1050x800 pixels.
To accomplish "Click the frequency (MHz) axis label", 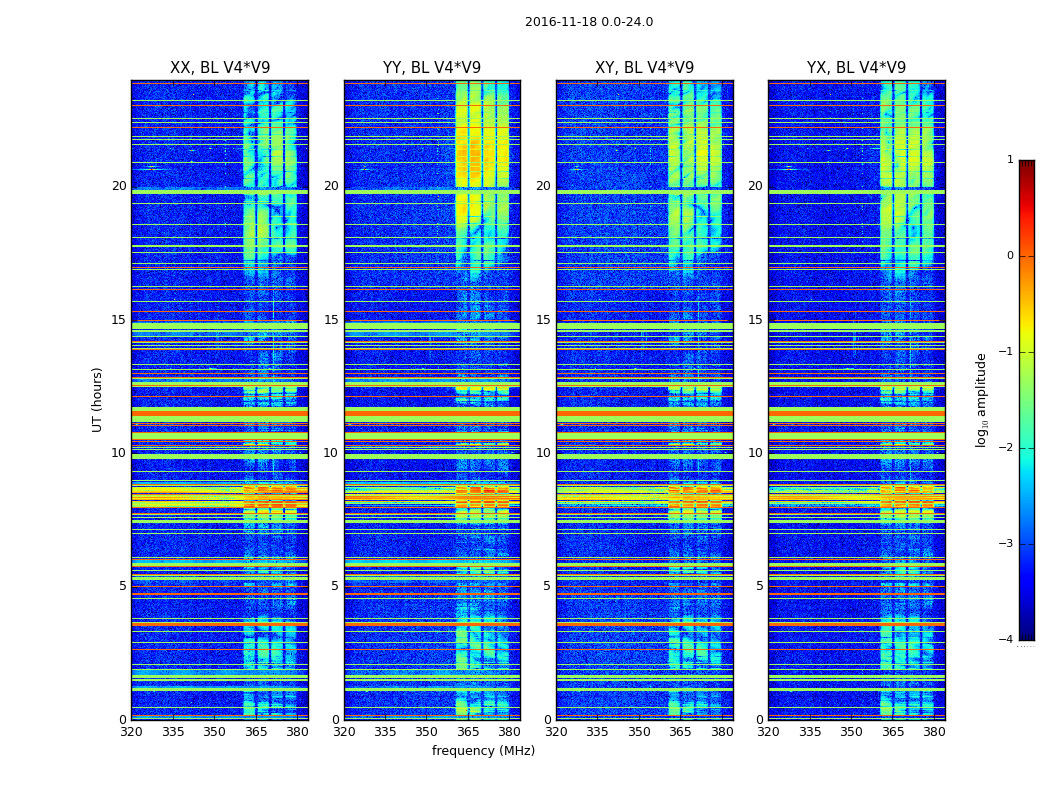I will click(x=483, y=750).
